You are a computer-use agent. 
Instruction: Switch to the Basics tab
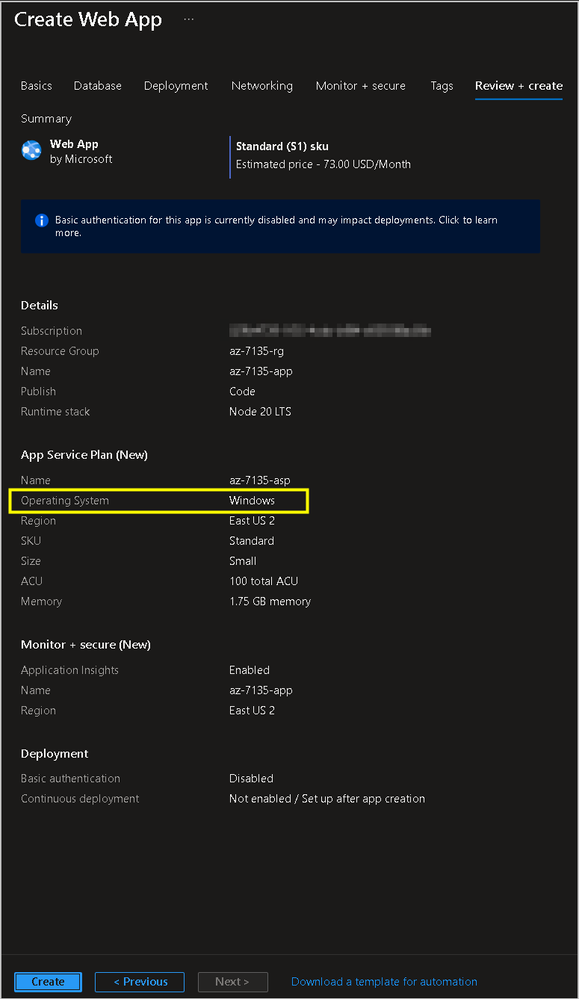pos(36,86)
